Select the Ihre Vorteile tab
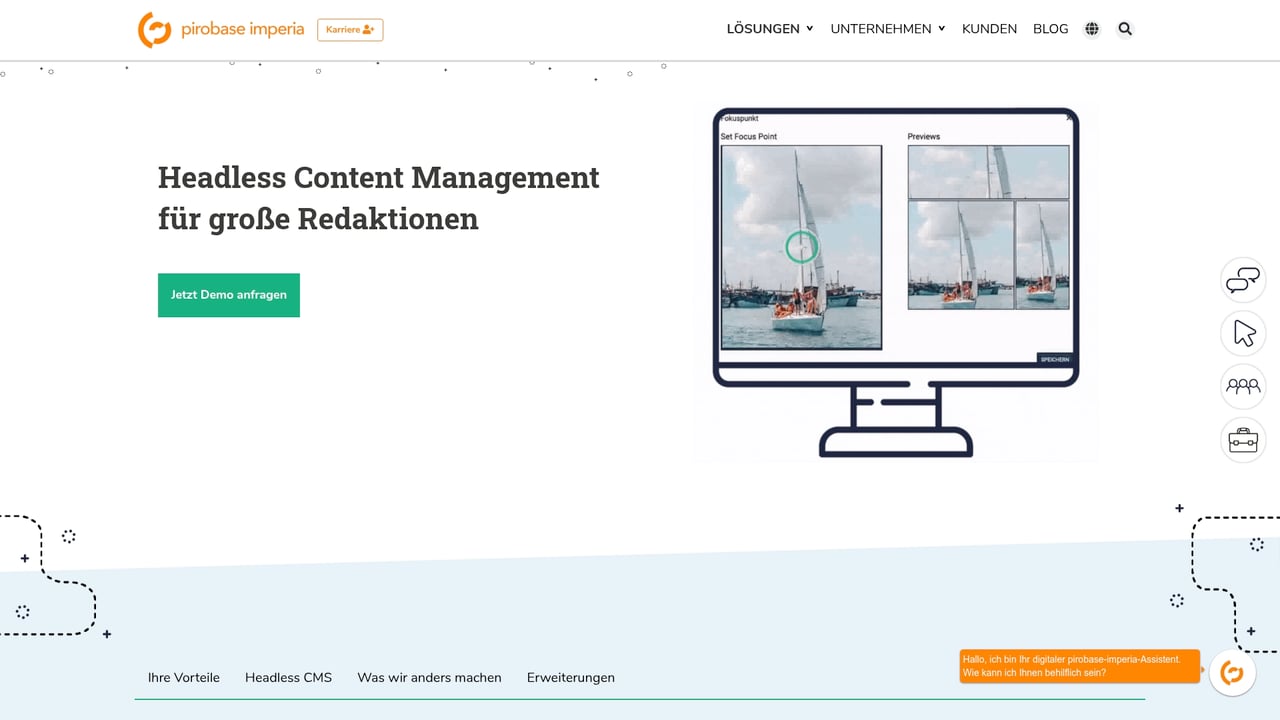Image resolution: width=1280 pixels, height=720 pixels. [x=183, y=677]
